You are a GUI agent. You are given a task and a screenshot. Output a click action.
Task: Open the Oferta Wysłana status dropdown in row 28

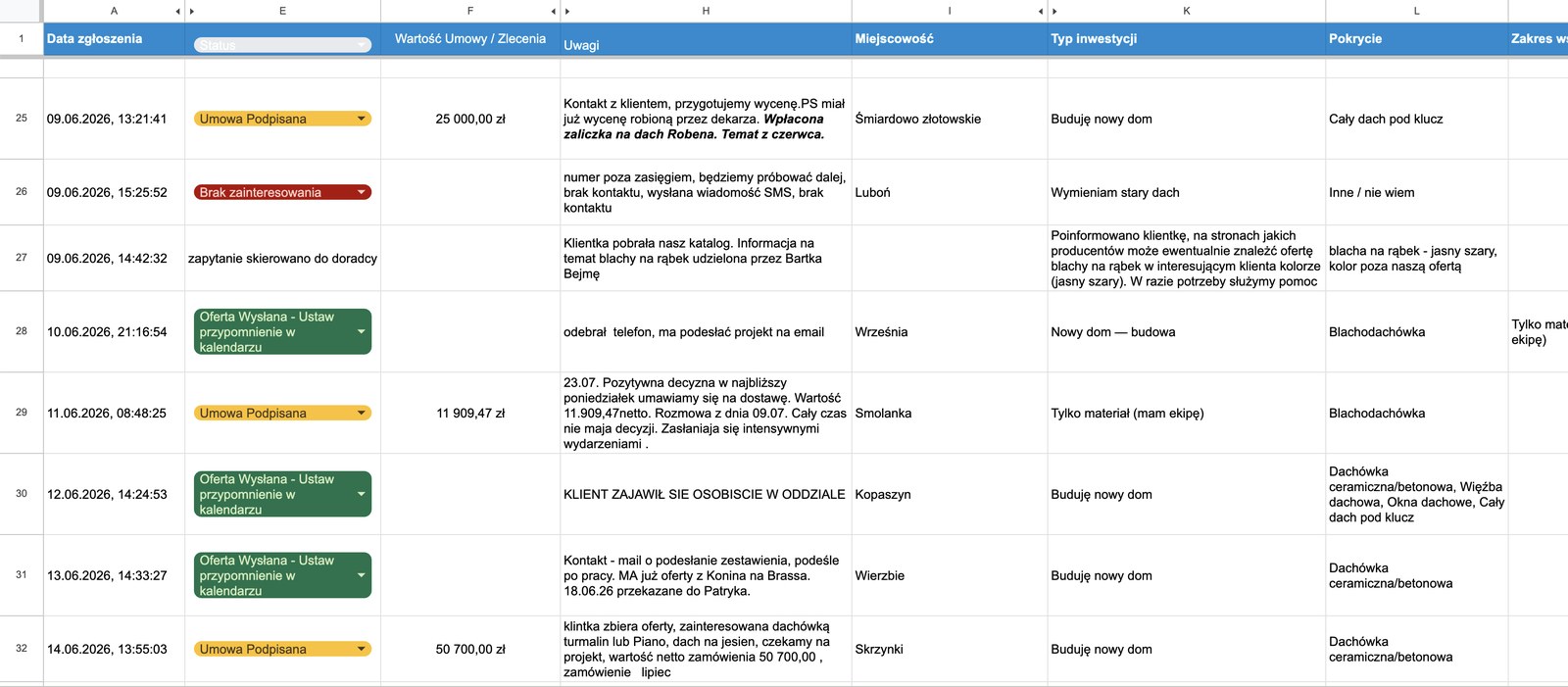pyautogui.click(x=362, y=331)
